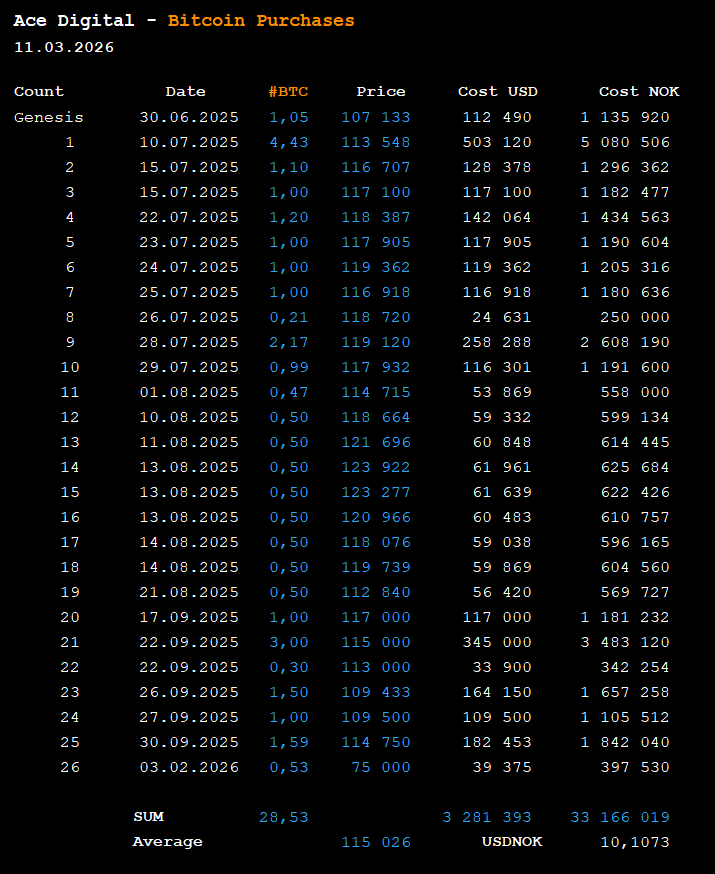Click USD cost 182 453
The image size is (715, 874).
[x=497, y=742]
